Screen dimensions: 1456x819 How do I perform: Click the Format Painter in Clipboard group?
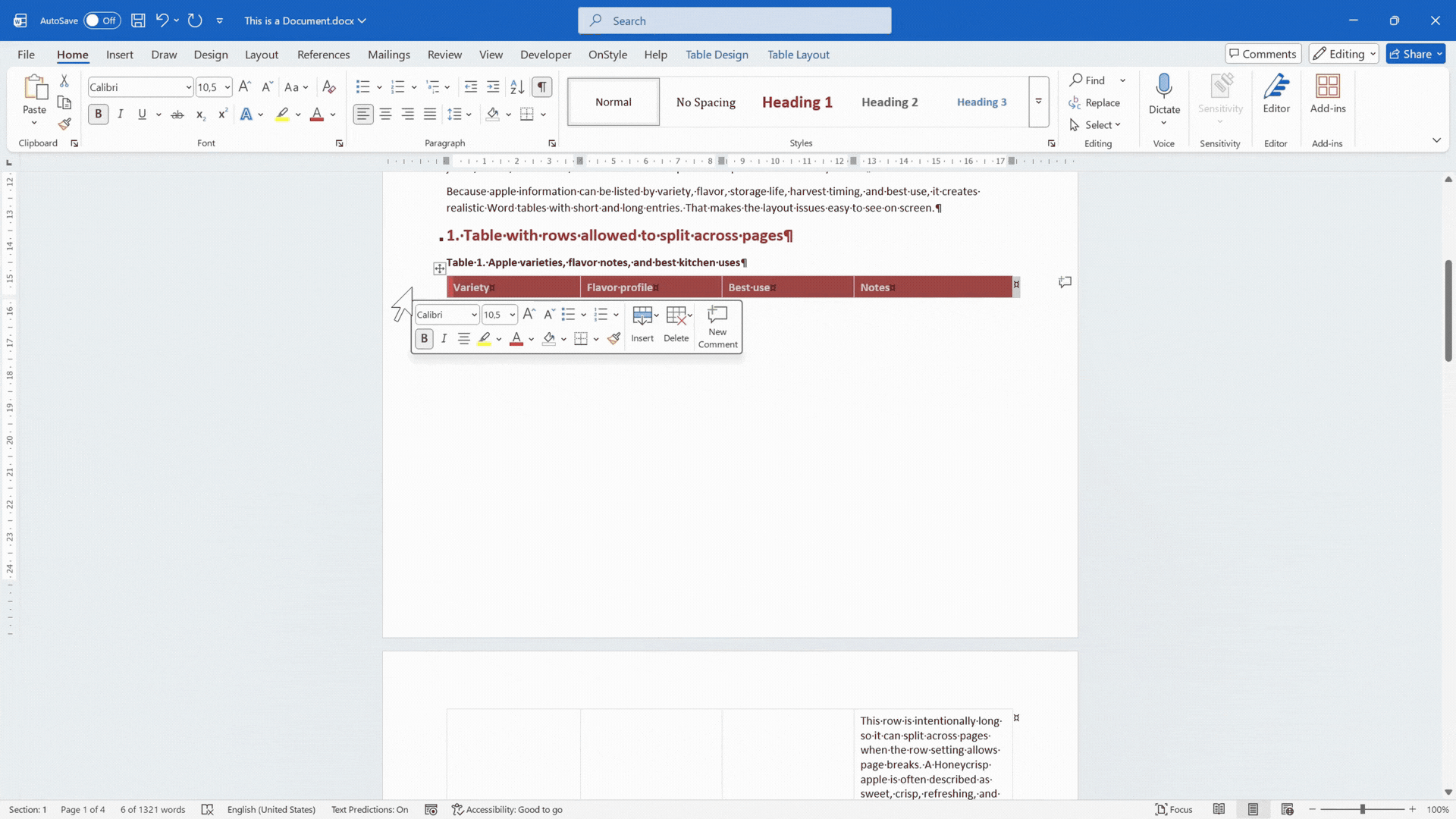pyautogui.click(x=64, y=124)
